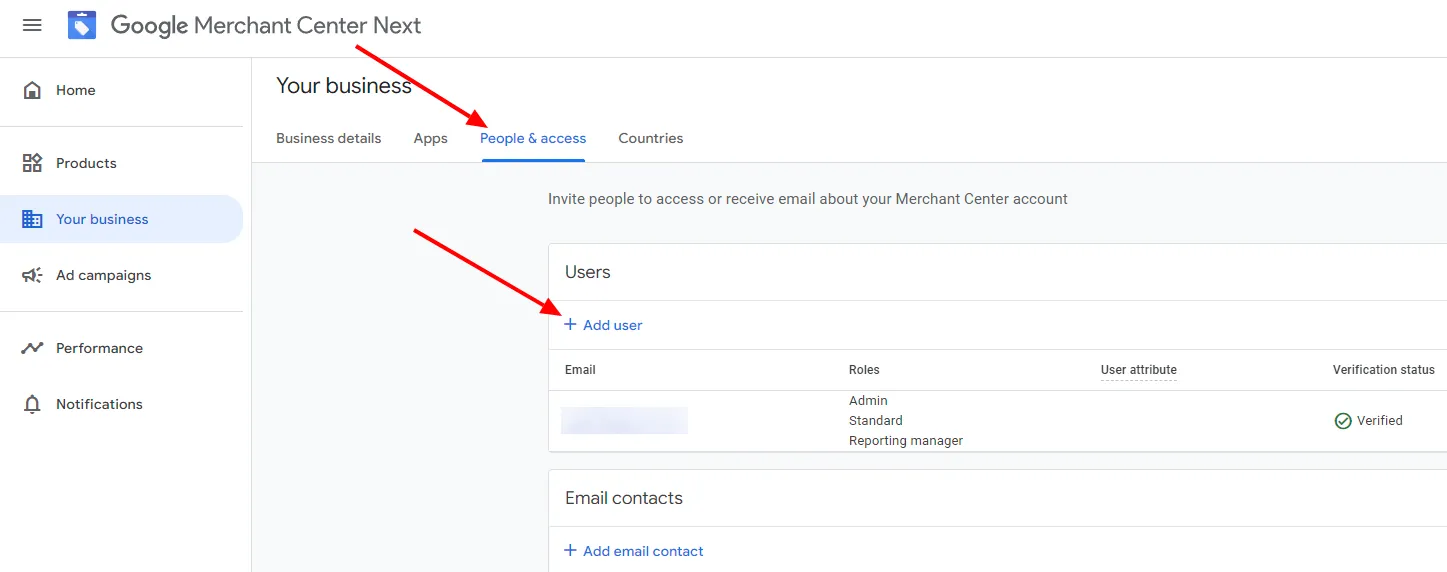Click the User attribute column header
This screenshot has height=572, width=1447.
[x=1139, y=370]
